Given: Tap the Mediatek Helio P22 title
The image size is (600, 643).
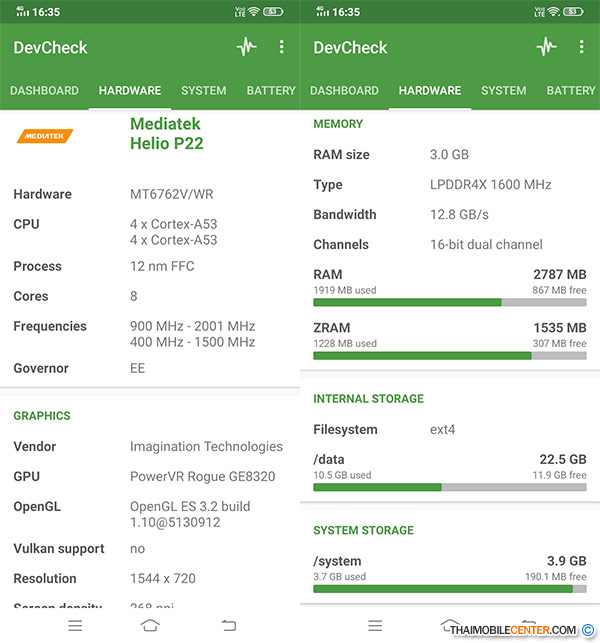Looking at the screenshot, I should [x=167, y=134].
